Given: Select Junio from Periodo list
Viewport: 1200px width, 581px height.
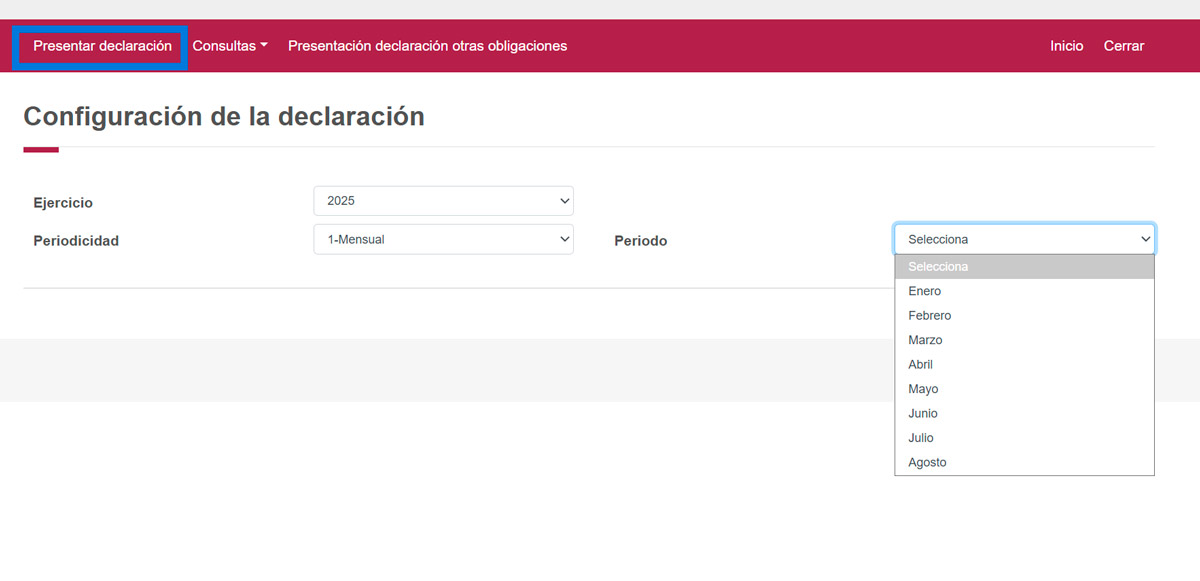Looking at the screenshot, I should 1024,414.
